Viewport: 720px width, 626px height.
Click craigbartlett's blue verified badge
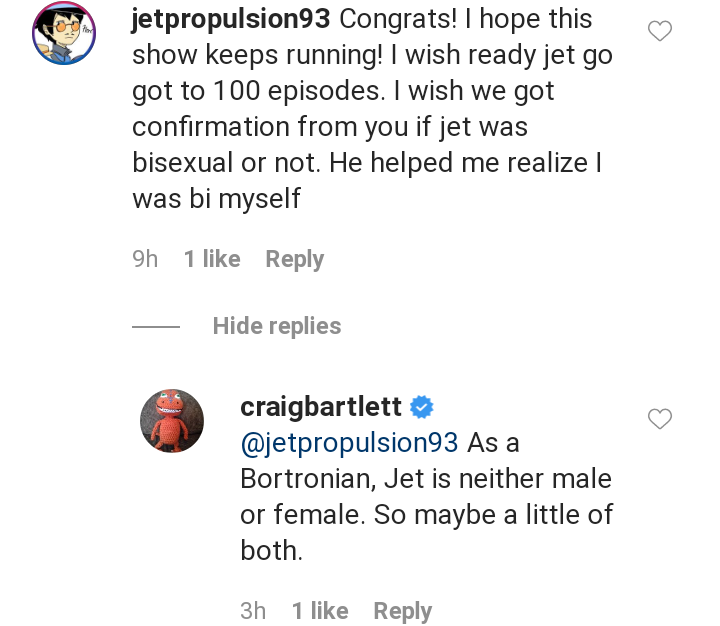(x=422, y=407)
